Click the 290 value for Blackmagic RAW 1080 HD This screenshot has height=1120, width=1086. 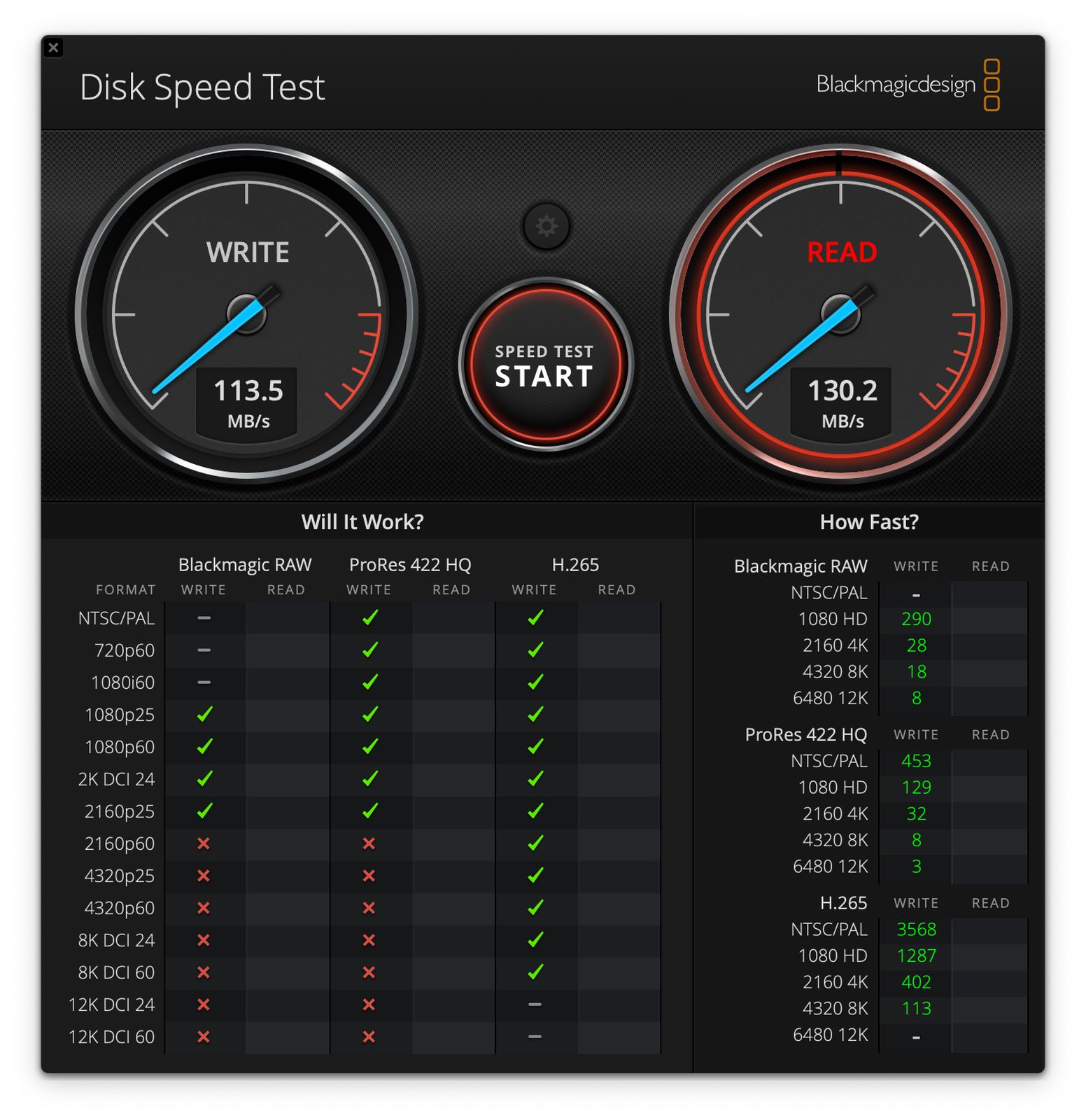tap(916, 619)
